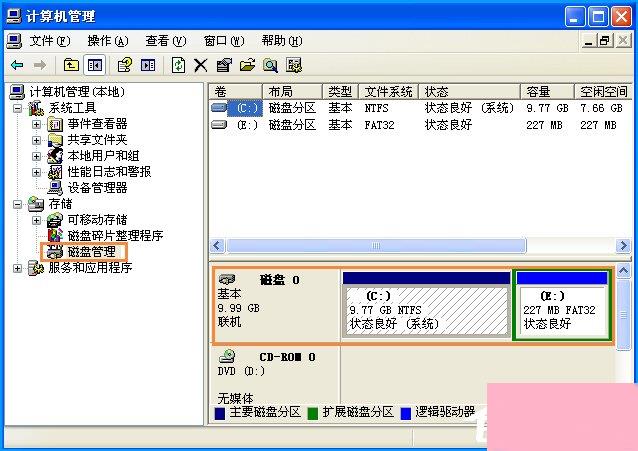Open 事件查看器 tree item
638x451 pixels.
(97, 124)
